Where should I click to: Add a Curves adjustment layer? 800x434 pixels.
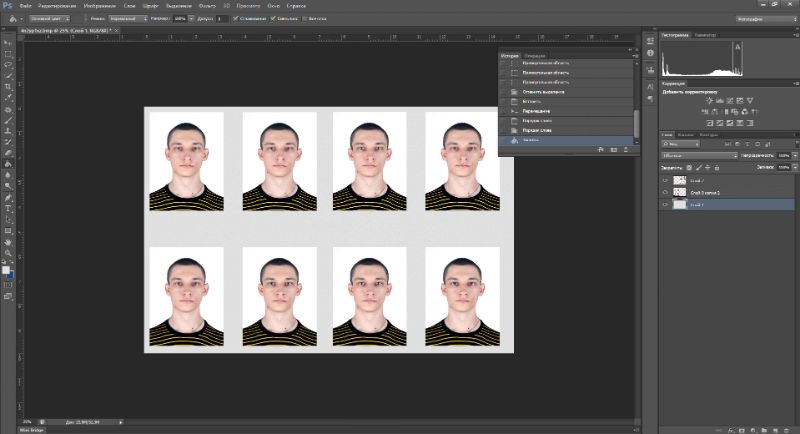pos(730,100)
